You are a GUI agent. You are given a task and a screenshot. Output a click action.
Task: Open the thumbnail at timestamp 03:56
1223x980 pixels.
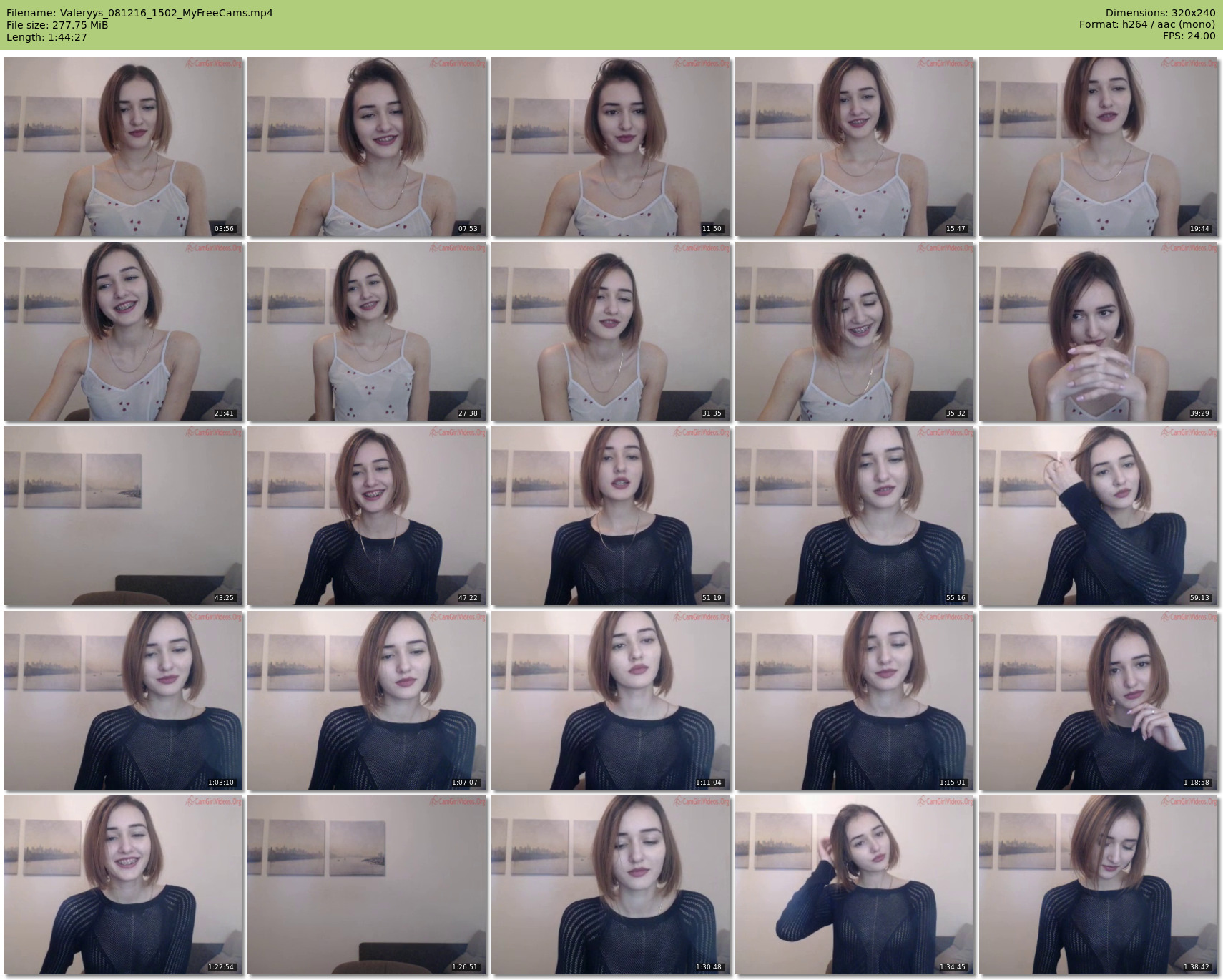(x=123, y=147)
